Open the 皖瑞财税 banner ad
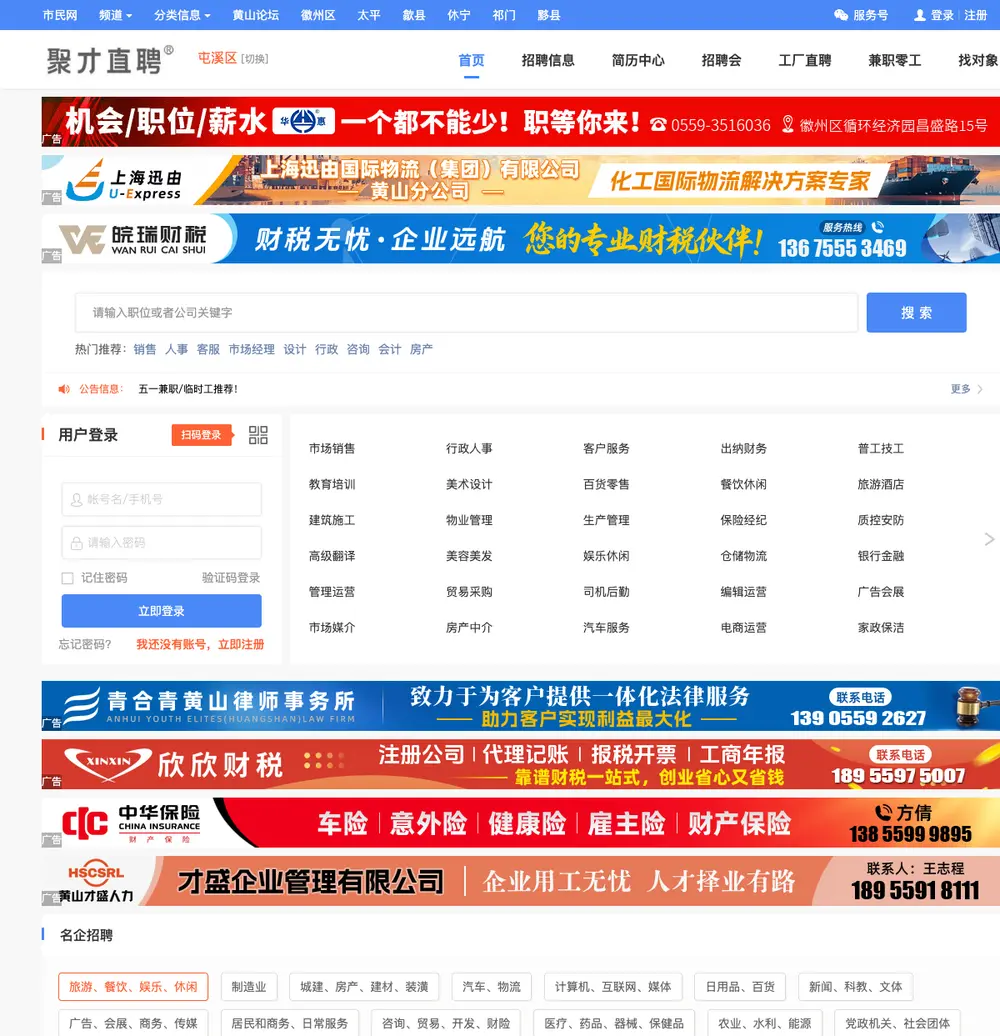The image size is (1000, 1036). [x=520, y=239]
